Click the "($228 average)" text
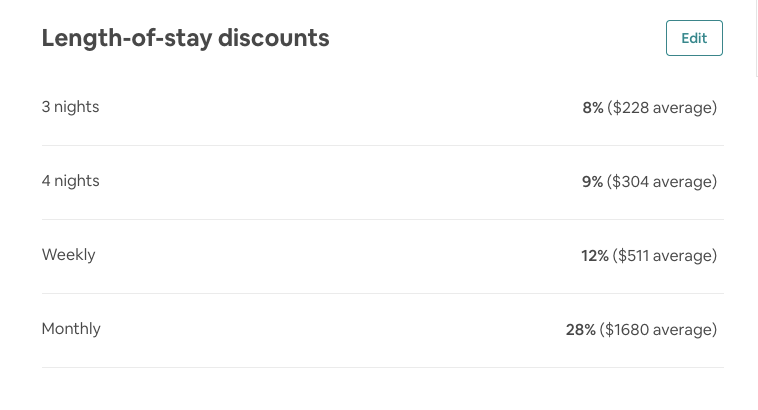758x410 pixels. tap(662, 108)
